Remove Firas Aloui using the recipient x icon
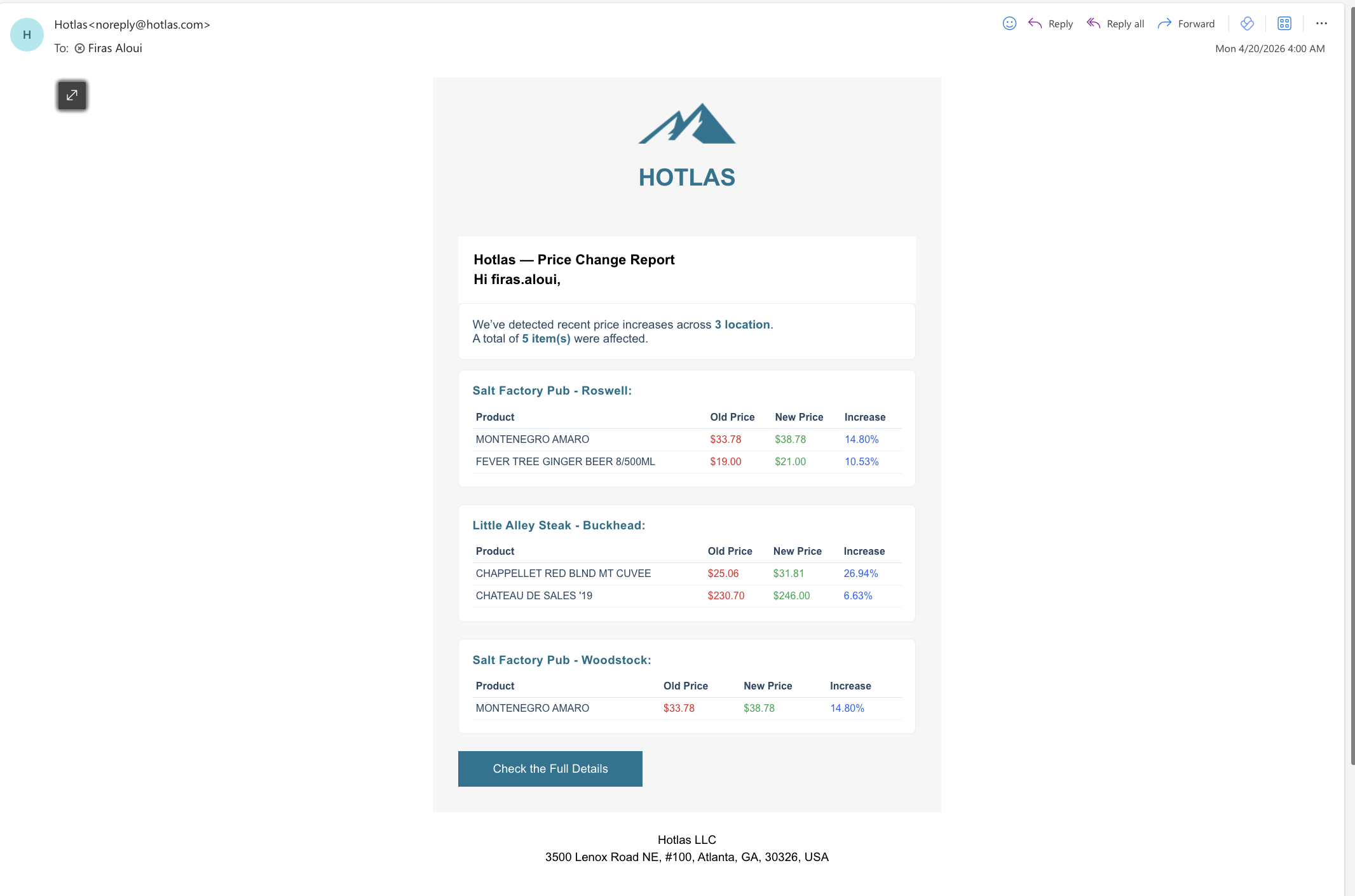 tap(79, 48)
